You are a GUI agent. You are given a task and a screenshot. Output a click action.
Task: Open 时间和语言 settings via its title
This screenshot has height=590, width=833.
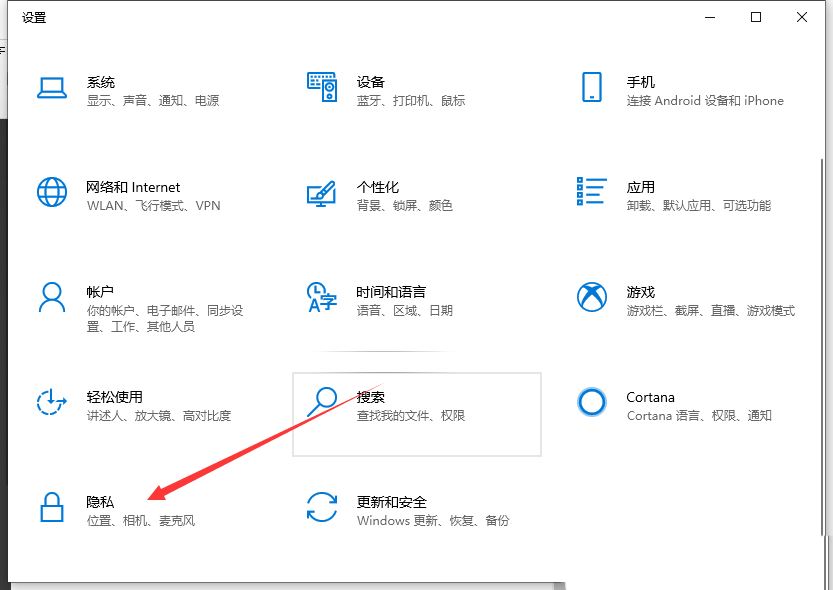pyautogui.click(x=391, y=292)
